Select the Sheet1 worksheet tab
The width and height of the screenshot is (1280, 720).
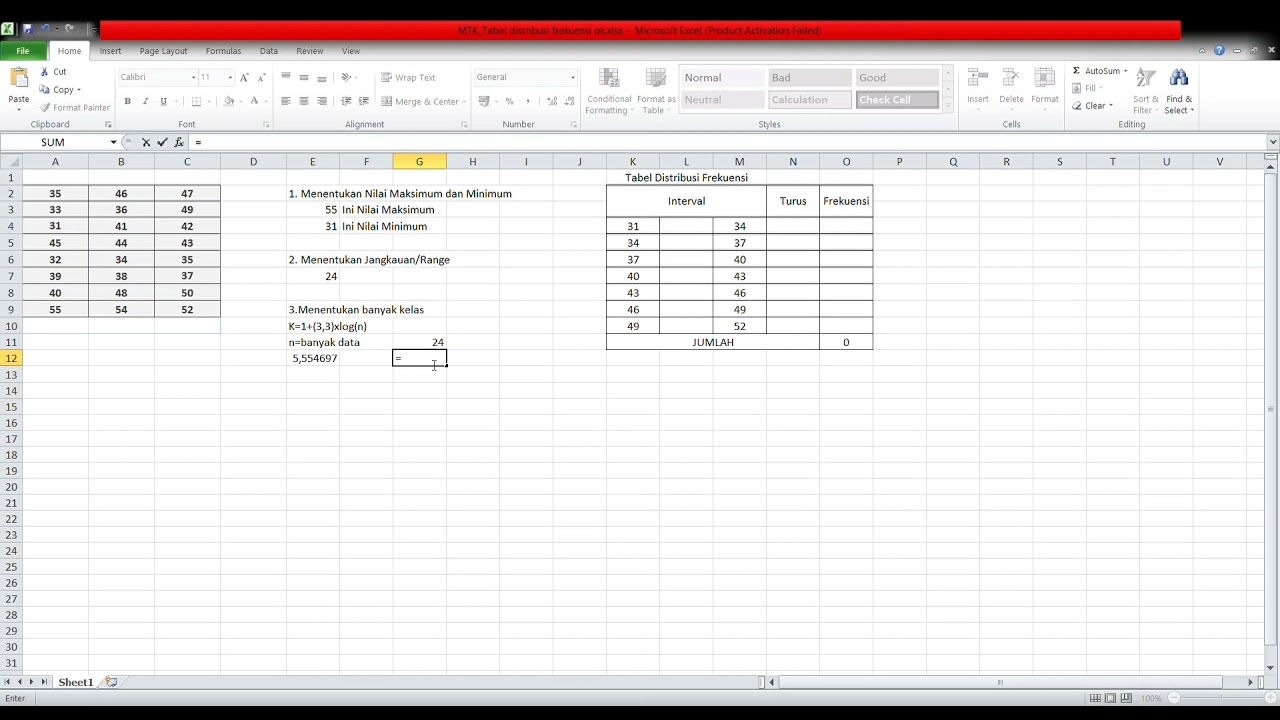click(75, 682)
